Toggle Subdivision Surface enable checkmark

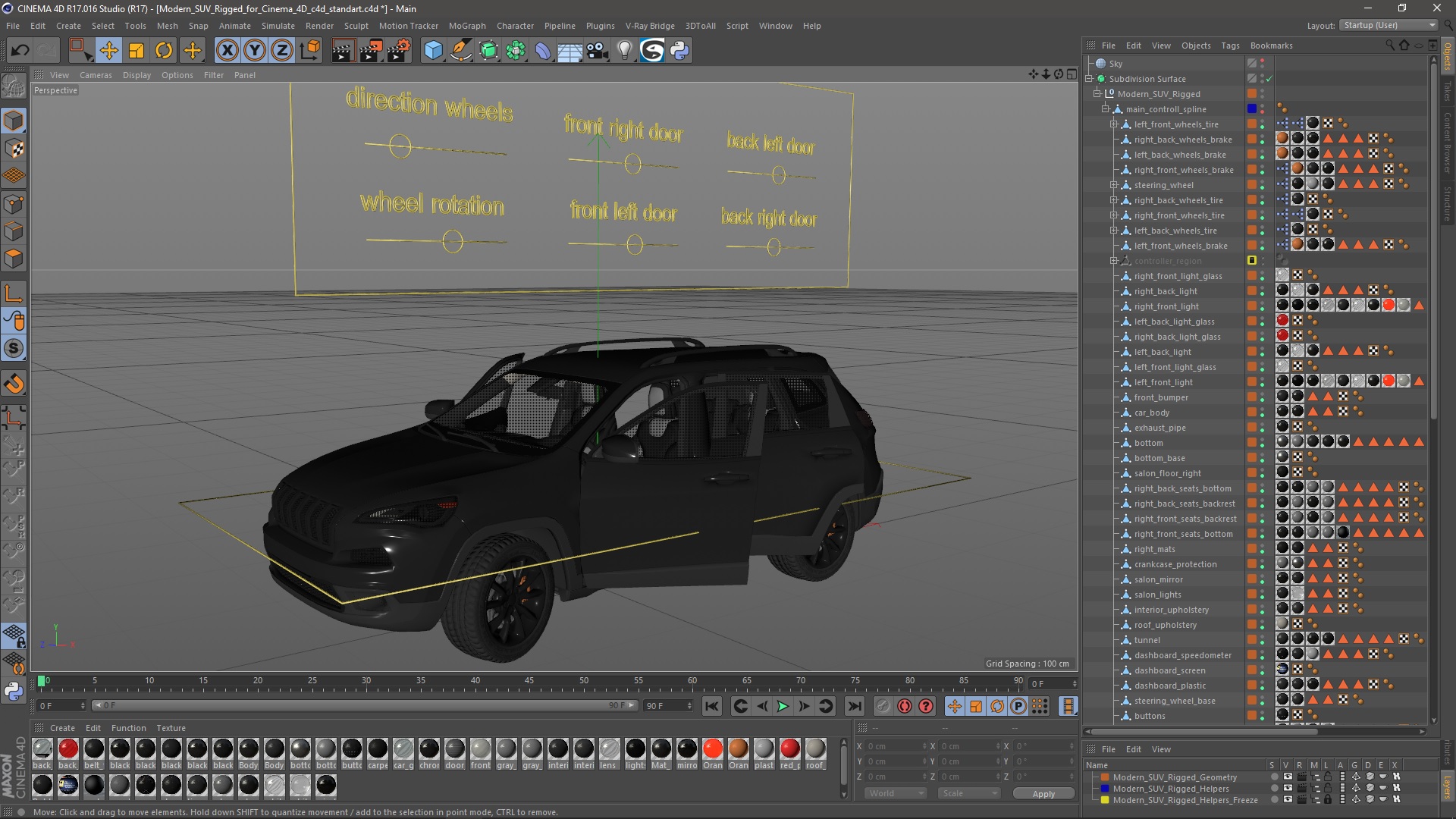click(x=1268, y=79)
